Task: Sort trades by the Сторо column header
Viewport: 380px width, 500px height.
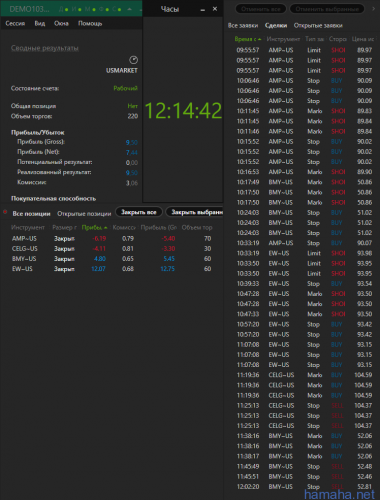Action: (338, 39)
